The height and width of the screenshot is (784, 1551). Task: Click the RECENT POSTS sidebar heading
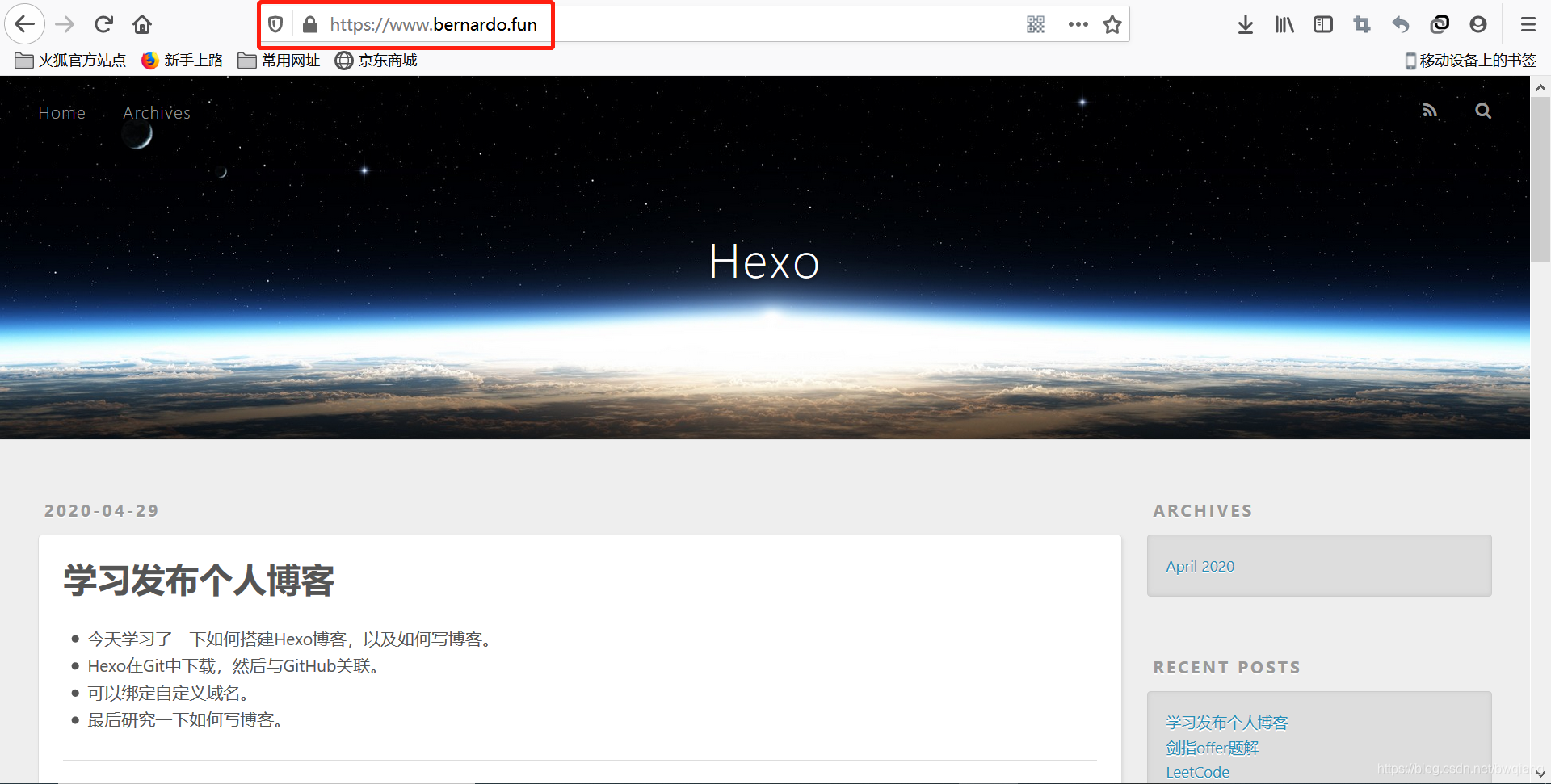tap(1227, 667)
